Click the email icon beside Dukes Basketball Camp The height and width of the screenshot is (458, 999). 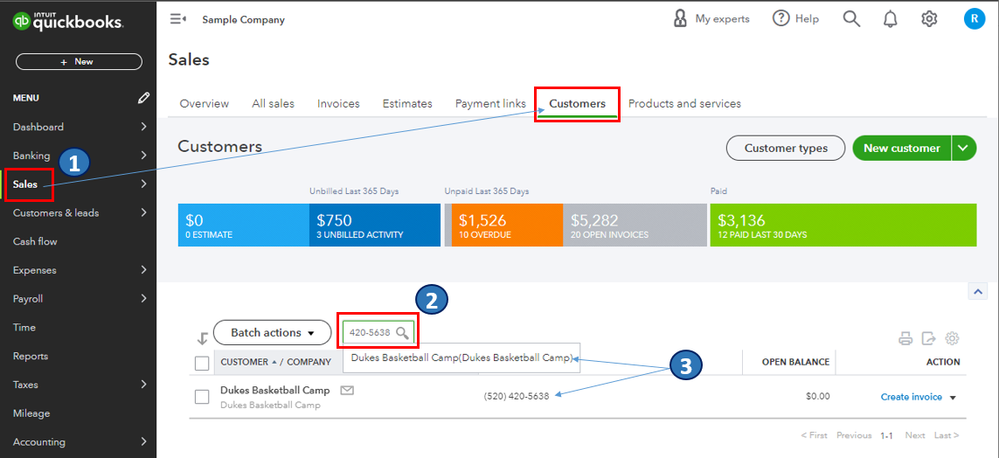[347, 391]
